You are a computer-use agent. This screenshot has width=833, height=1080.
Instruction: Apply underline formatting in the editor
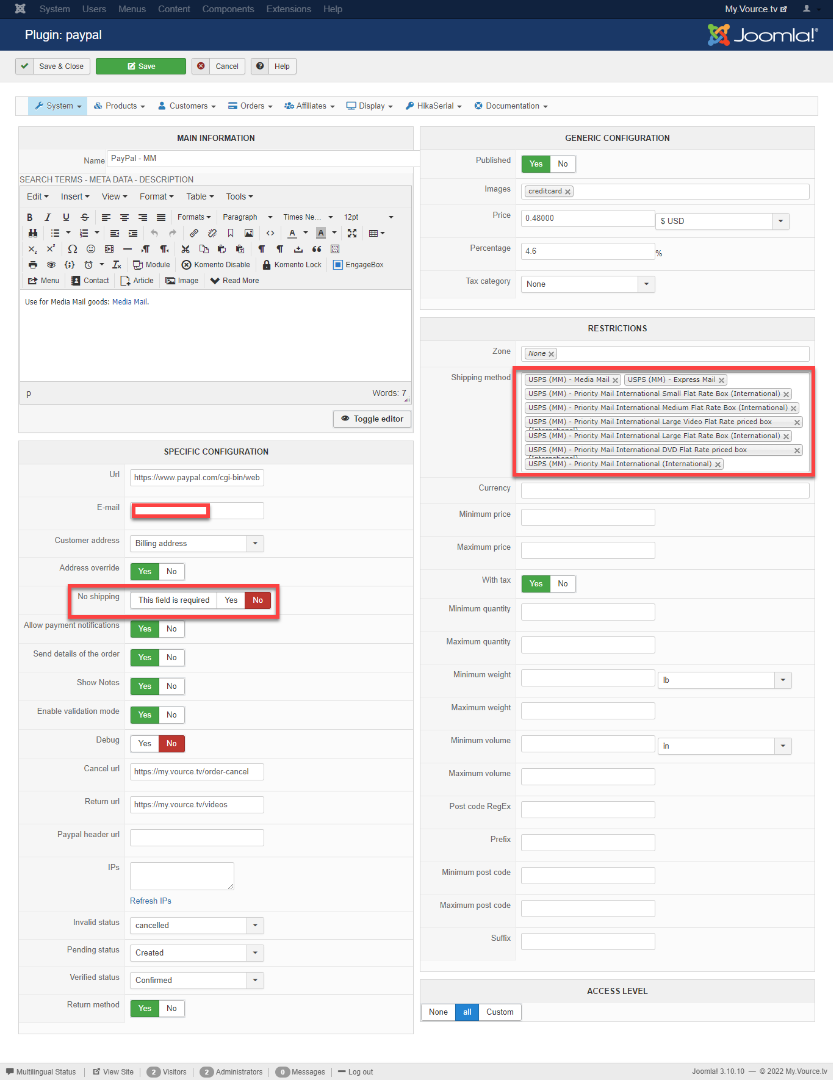[66, 217]
